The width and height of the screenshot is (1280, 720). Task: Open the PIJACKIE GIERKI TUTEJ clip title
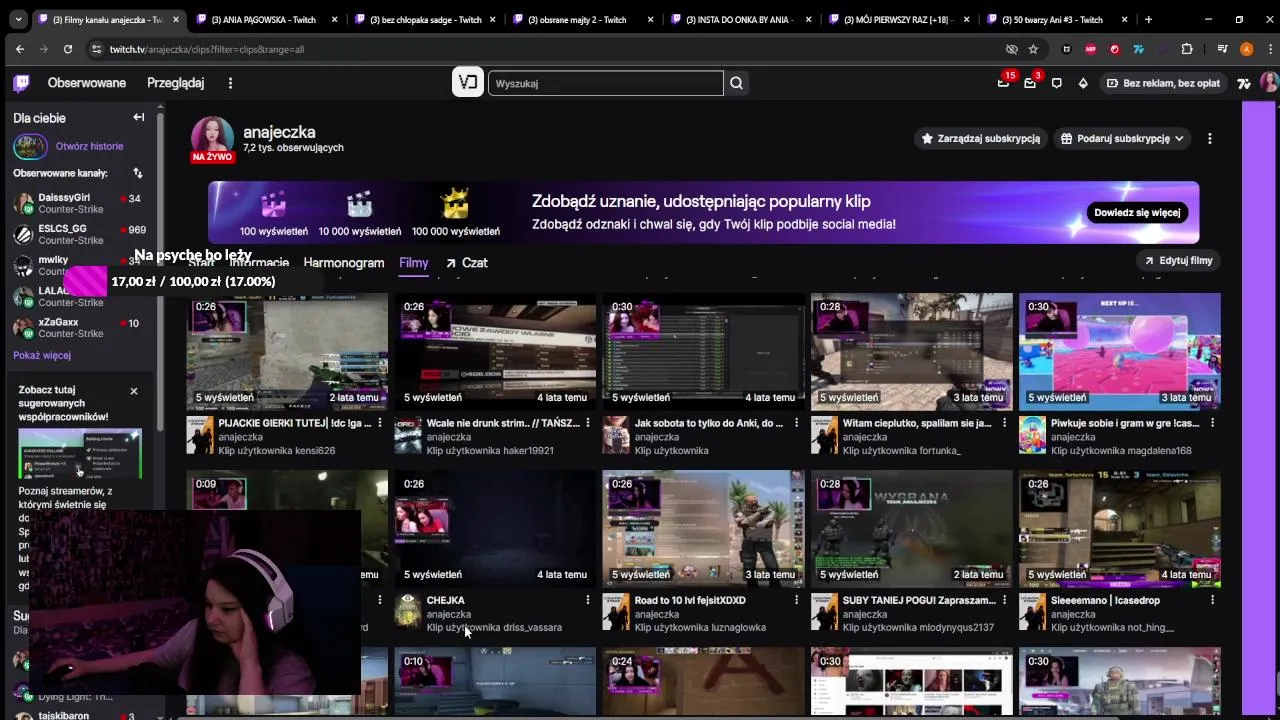[x=295, y=423]
